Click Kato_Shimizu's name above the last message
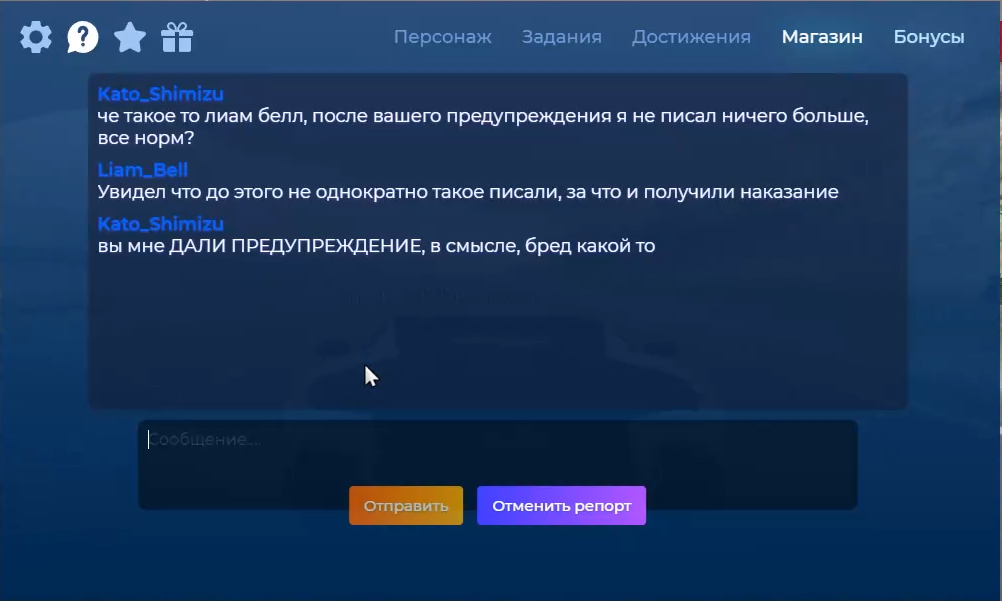The image size is (1002, 601). (161, 223)
